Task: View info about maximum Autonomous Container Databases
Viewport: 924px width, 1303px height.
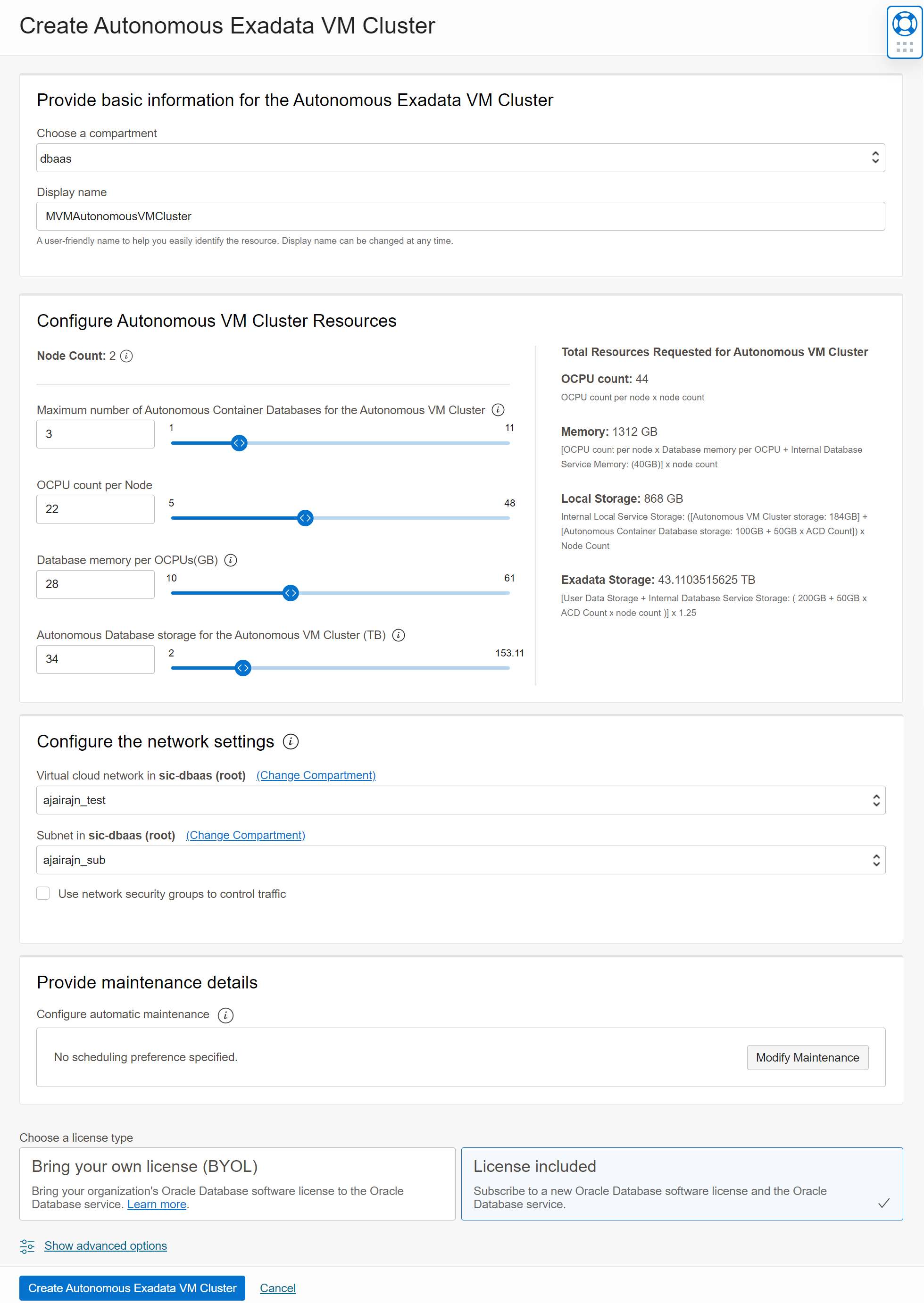Action: click(x=498, y=409)
